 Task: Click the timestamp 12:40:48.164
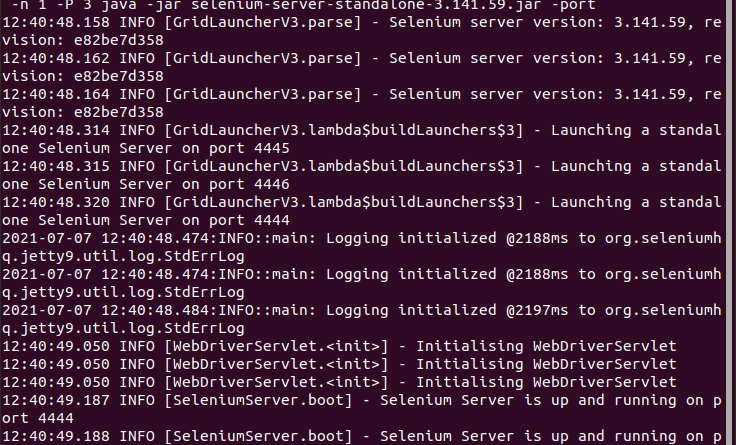coord(56,94)
